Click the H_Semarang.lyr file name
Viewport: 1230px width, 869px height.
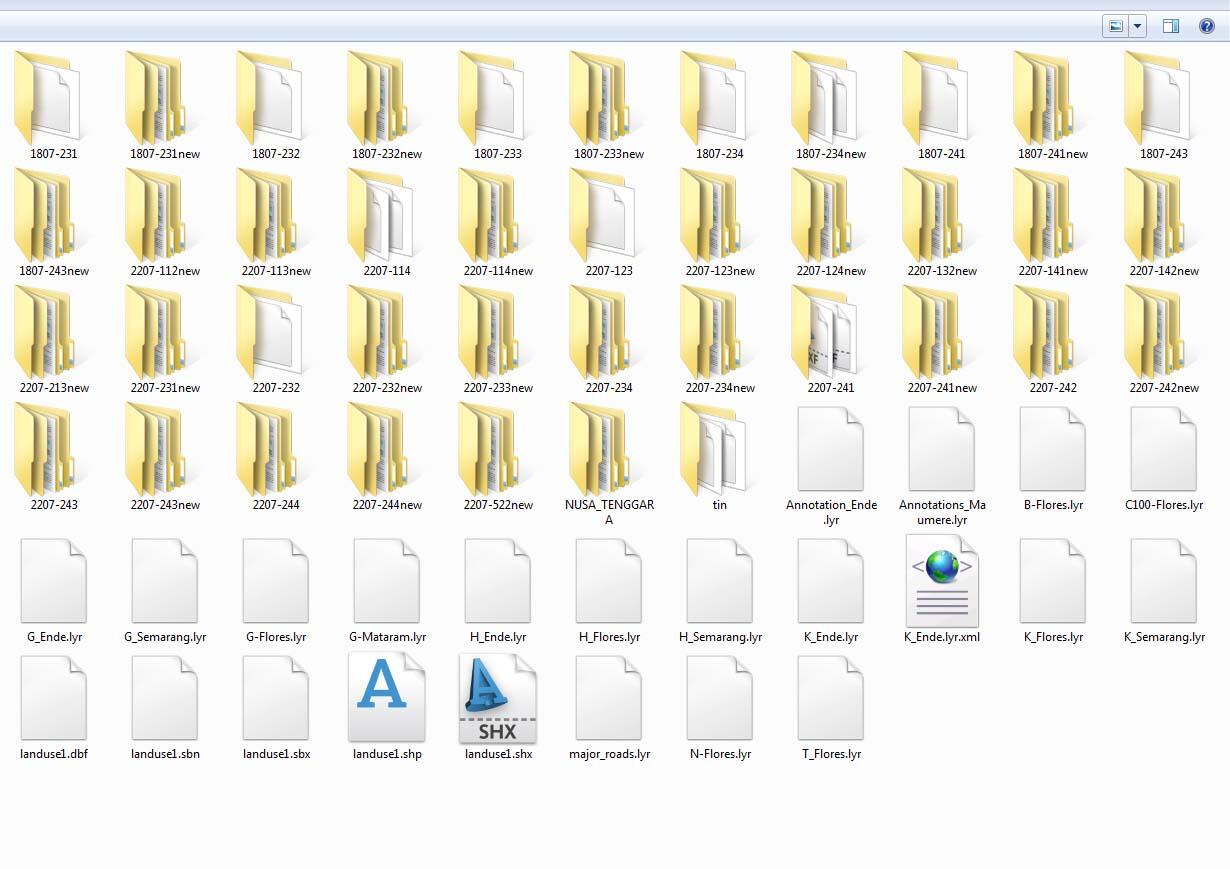pos(720,637)
